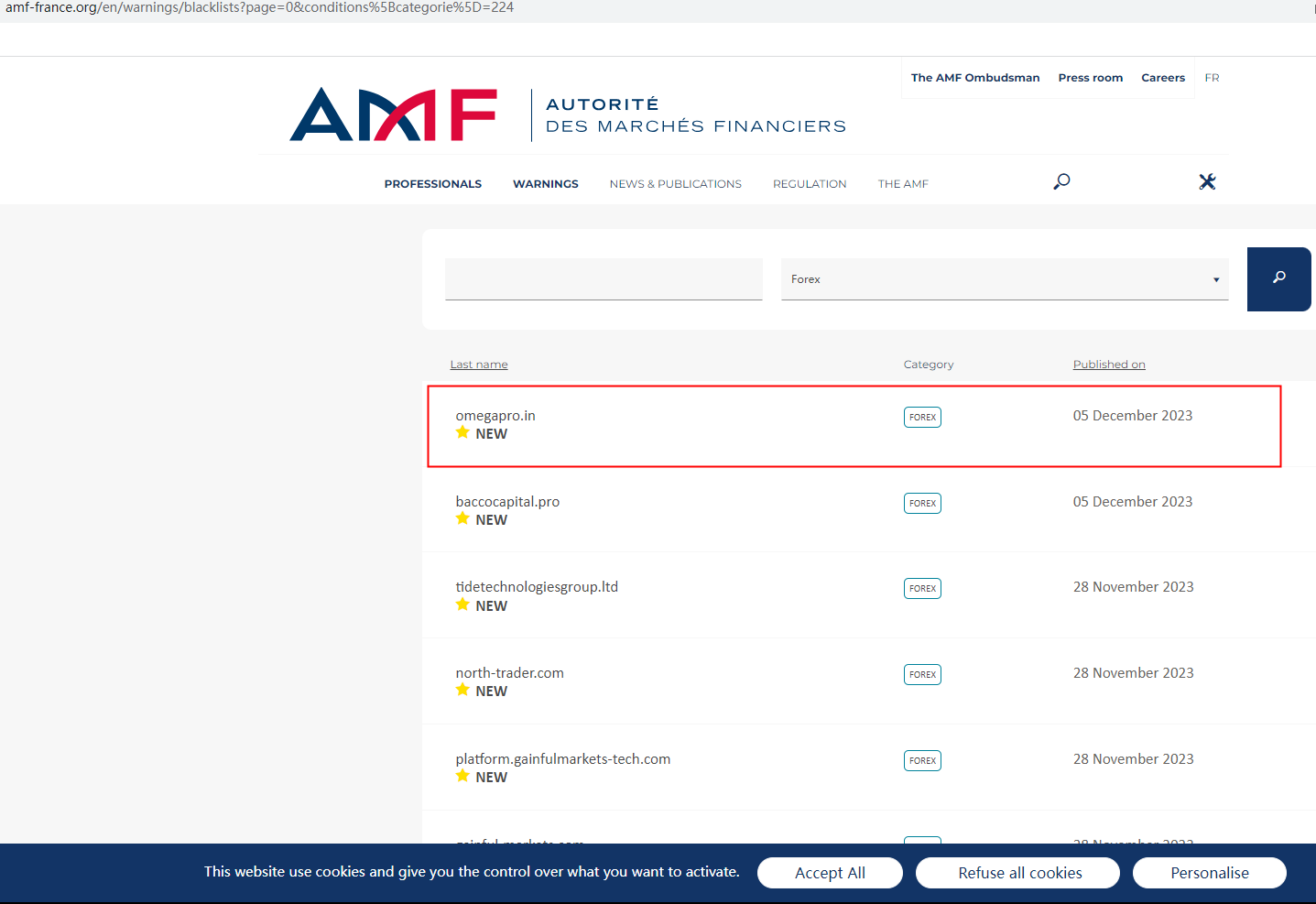Click the Category column header
Screen dimensions: 1316x904
[x=929, y=365]
